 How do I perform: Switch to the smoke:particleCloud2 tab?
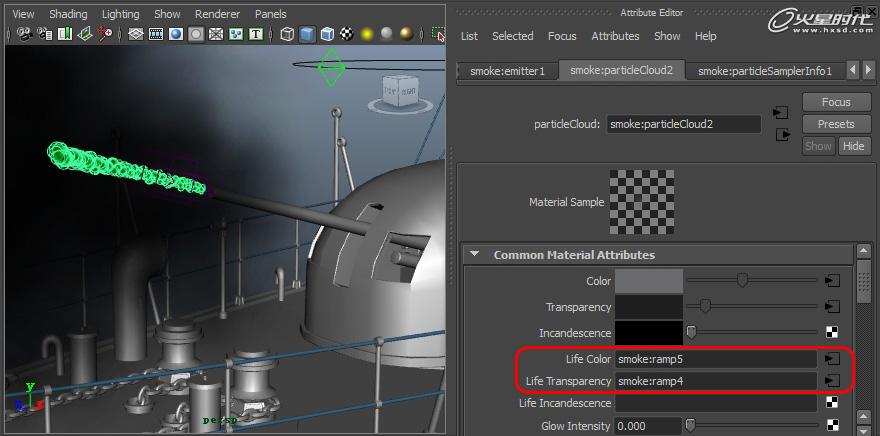pyautogui.click(x=622, y=70)
